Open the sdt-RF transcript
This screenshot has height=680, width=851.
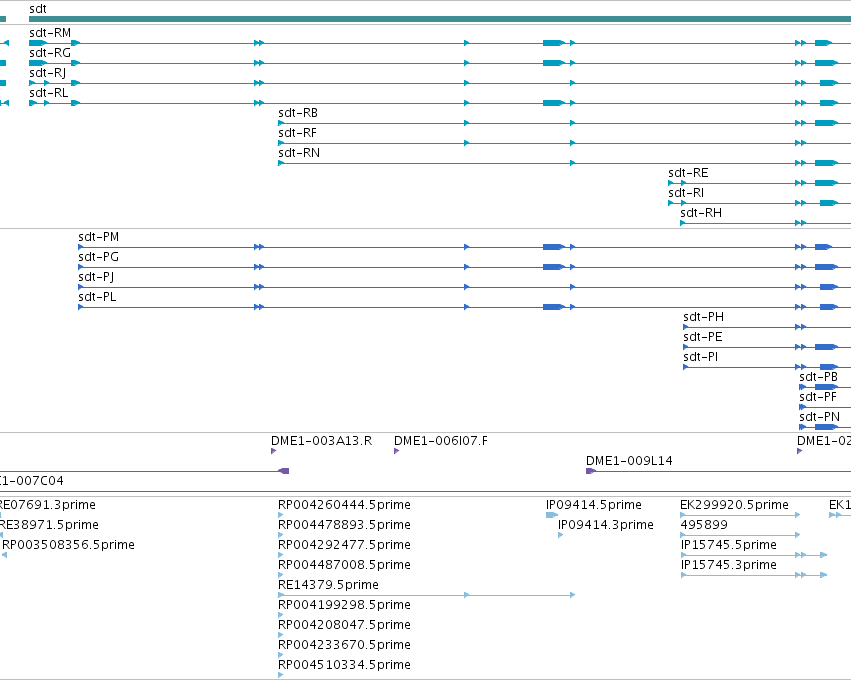coord(297,134)
